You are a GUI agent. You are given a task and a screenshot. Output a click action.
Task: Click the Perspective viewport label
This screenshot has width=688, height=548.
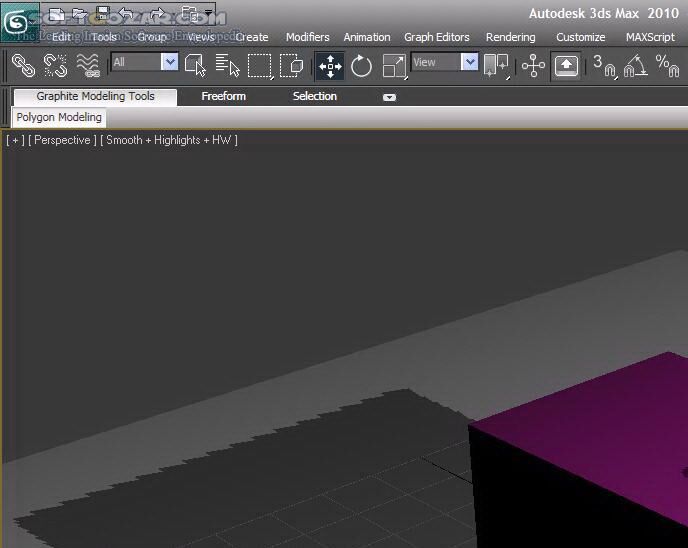click(x=62, y=140)
